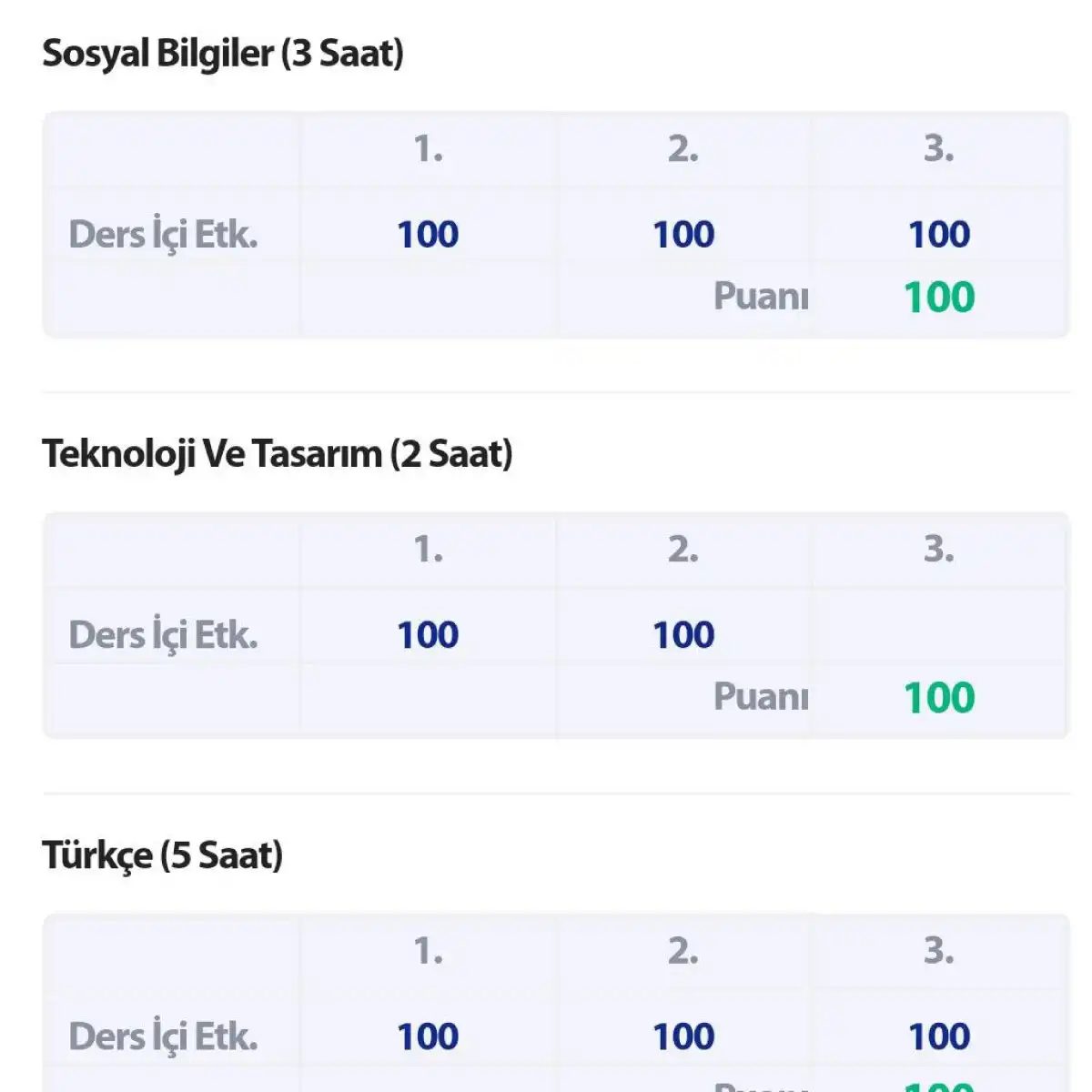Select the second Sosyal Bilgiler activity score 100

pos(683,235)
